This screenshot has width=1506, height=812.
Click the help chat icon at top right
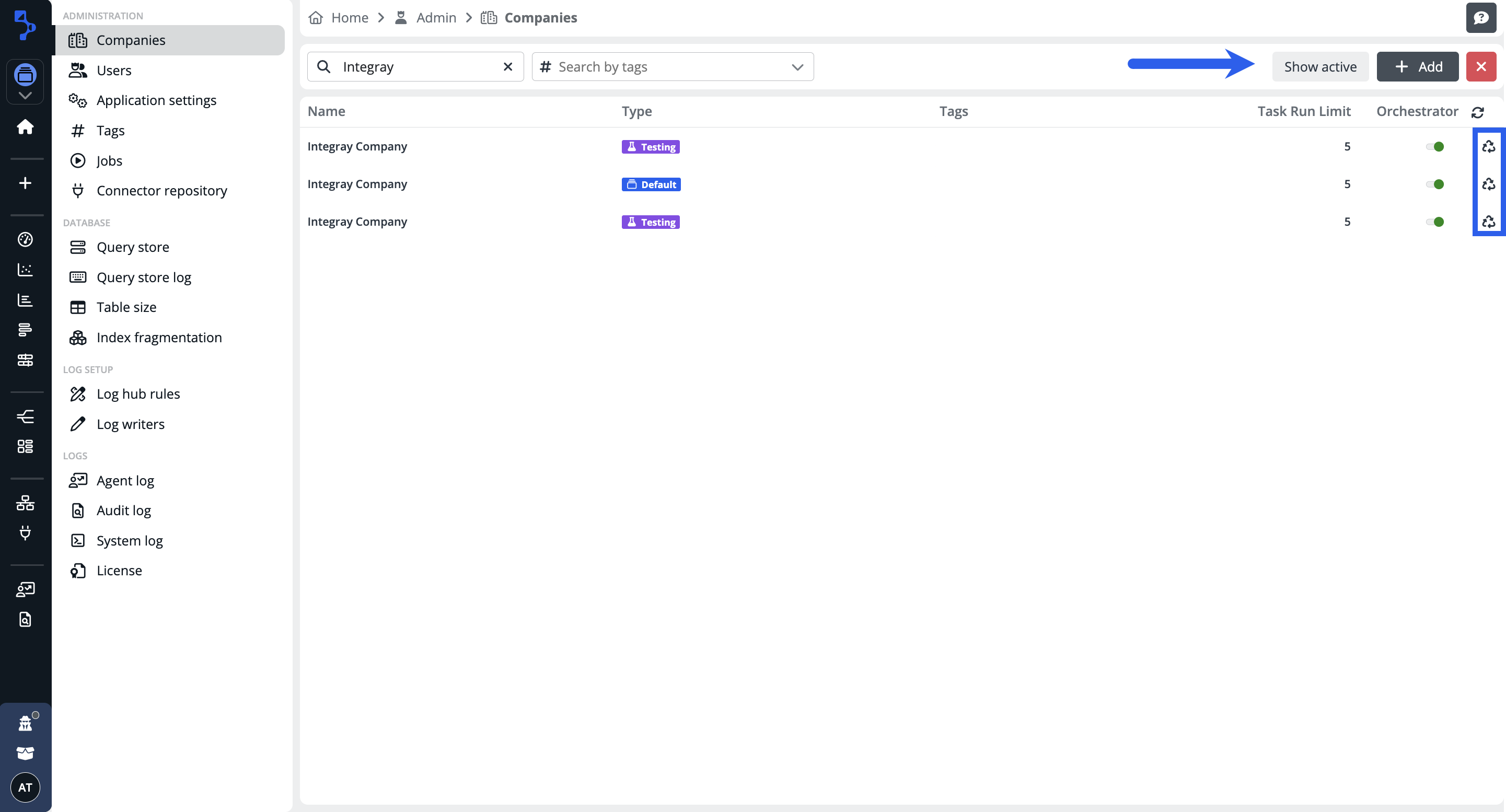pyautogui.click(x=1480, y=18)
